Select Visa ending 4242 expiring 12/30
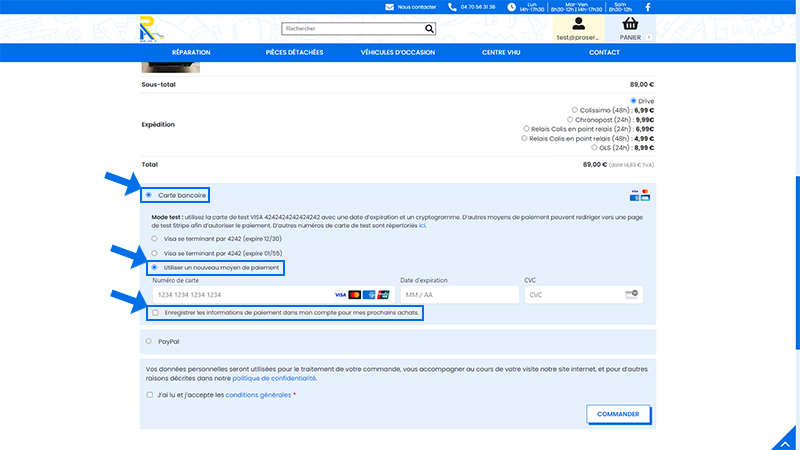The image size is (800, 450). (x=154, y=239)
